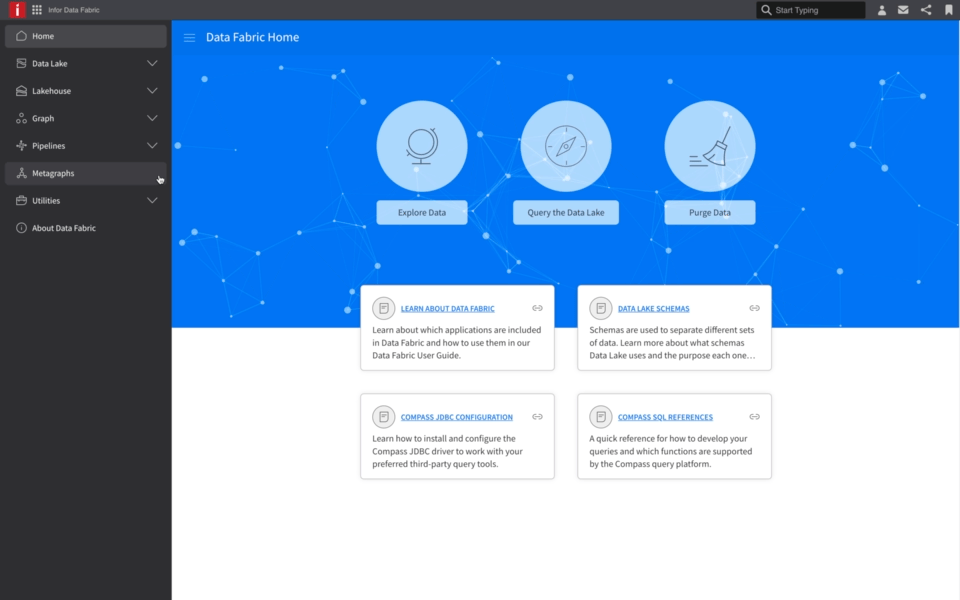Click the search magnifier icon
The image size is (960, 600).
pos(766,10)
